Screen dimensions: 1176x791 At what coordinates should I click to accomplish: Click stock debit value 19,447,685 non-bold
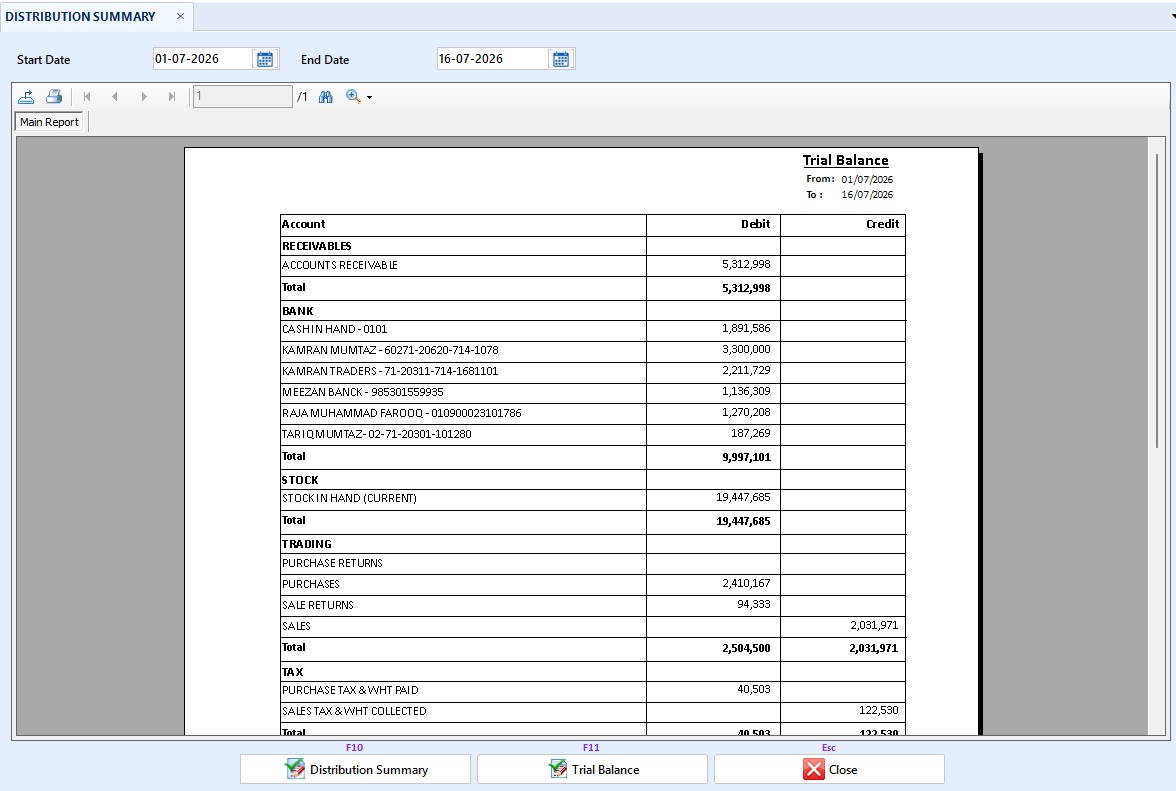coord(743,498)
